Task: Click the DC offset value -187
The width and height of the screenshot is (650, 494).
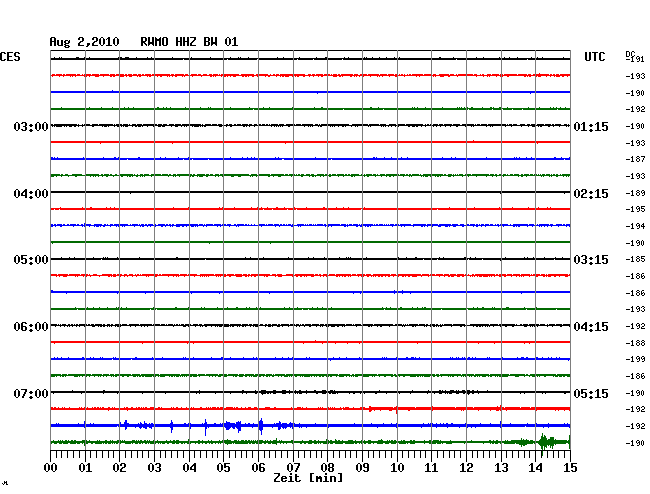Action: pyautogui.click(x=635, y=159)
